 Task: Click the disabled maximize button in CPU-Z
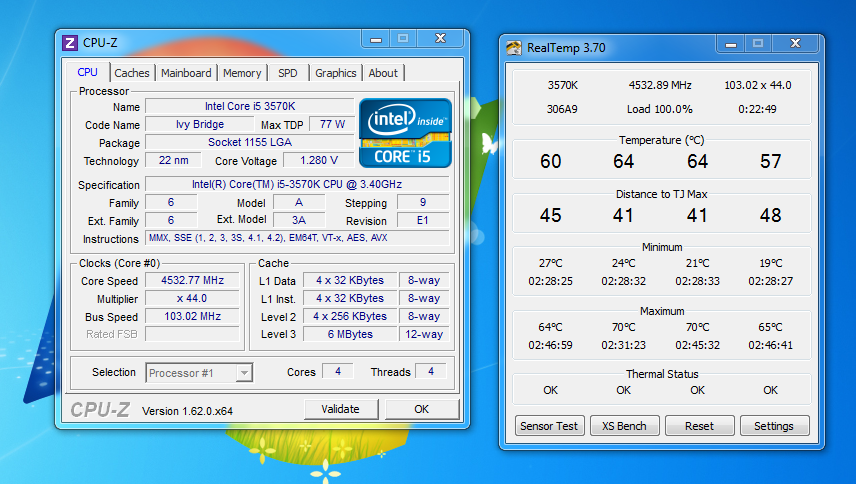click(403, 39)
